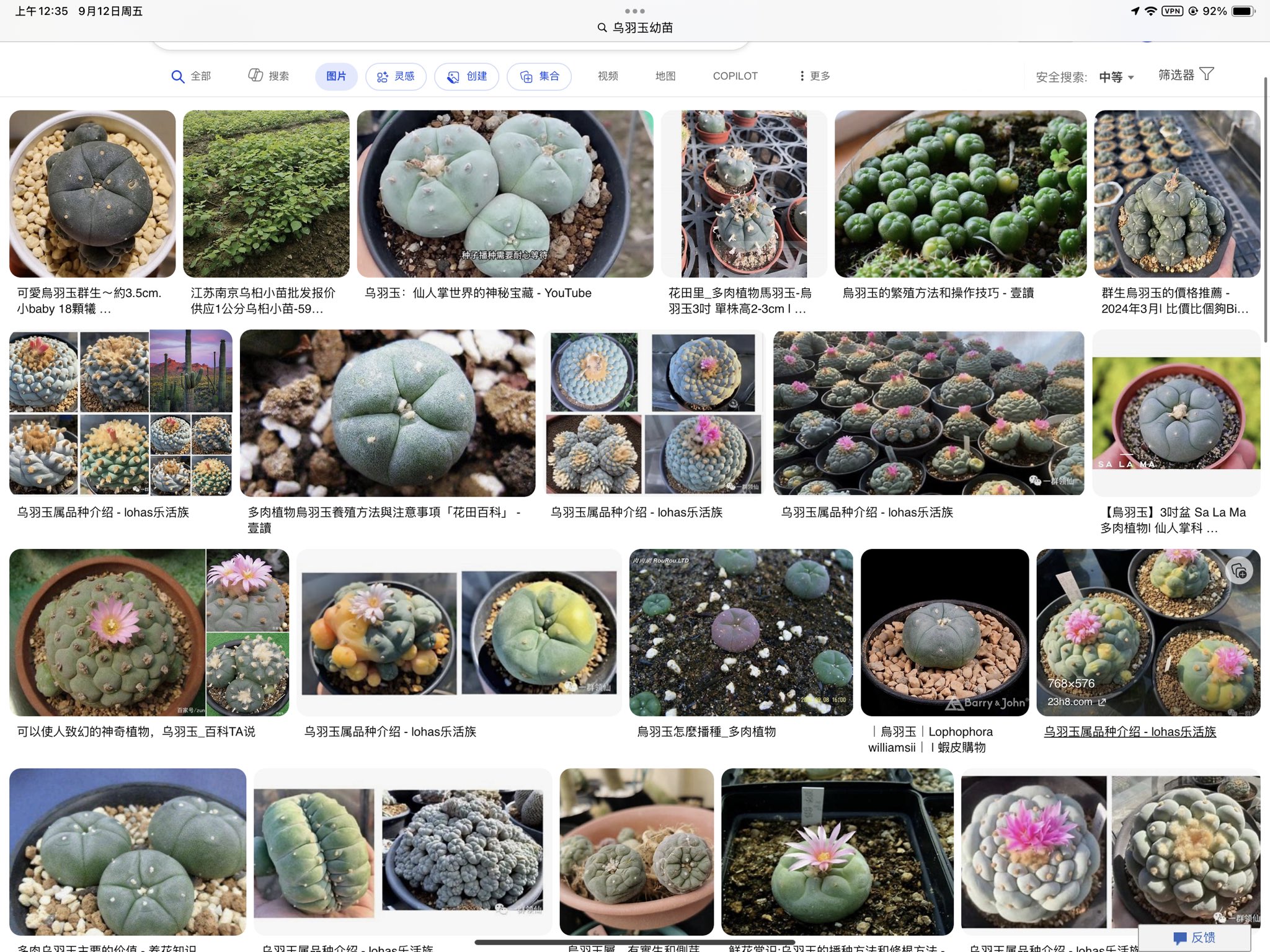The height and width of the screenshot is (952, 1270).
Task: Click the 搜索 chat bubble icon
Action: tap(255, 76)
